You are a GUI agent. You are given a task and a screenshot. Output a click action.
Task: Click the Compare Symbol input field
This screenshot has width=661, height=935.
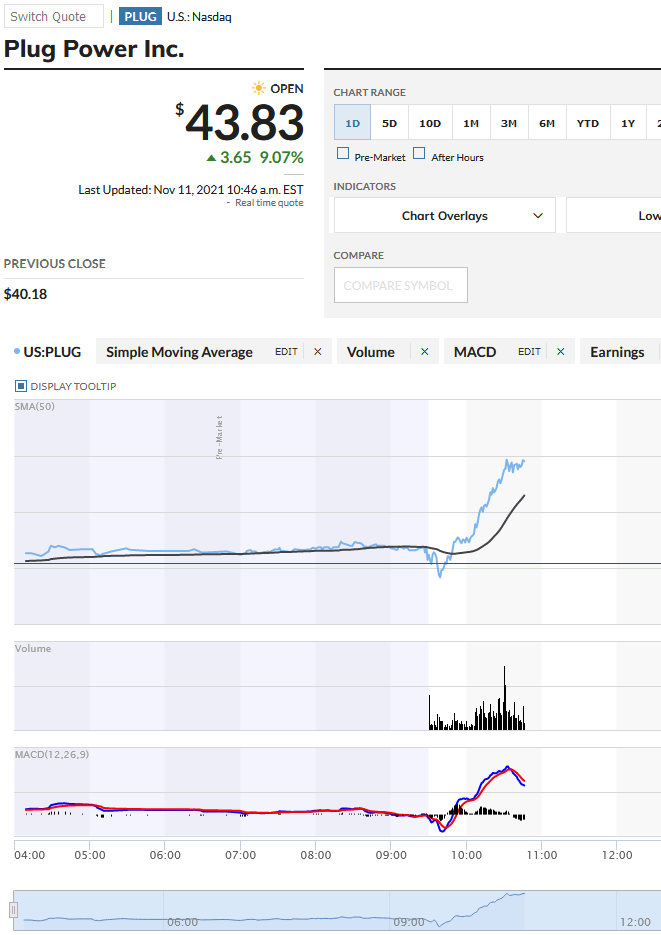(401, 285)
